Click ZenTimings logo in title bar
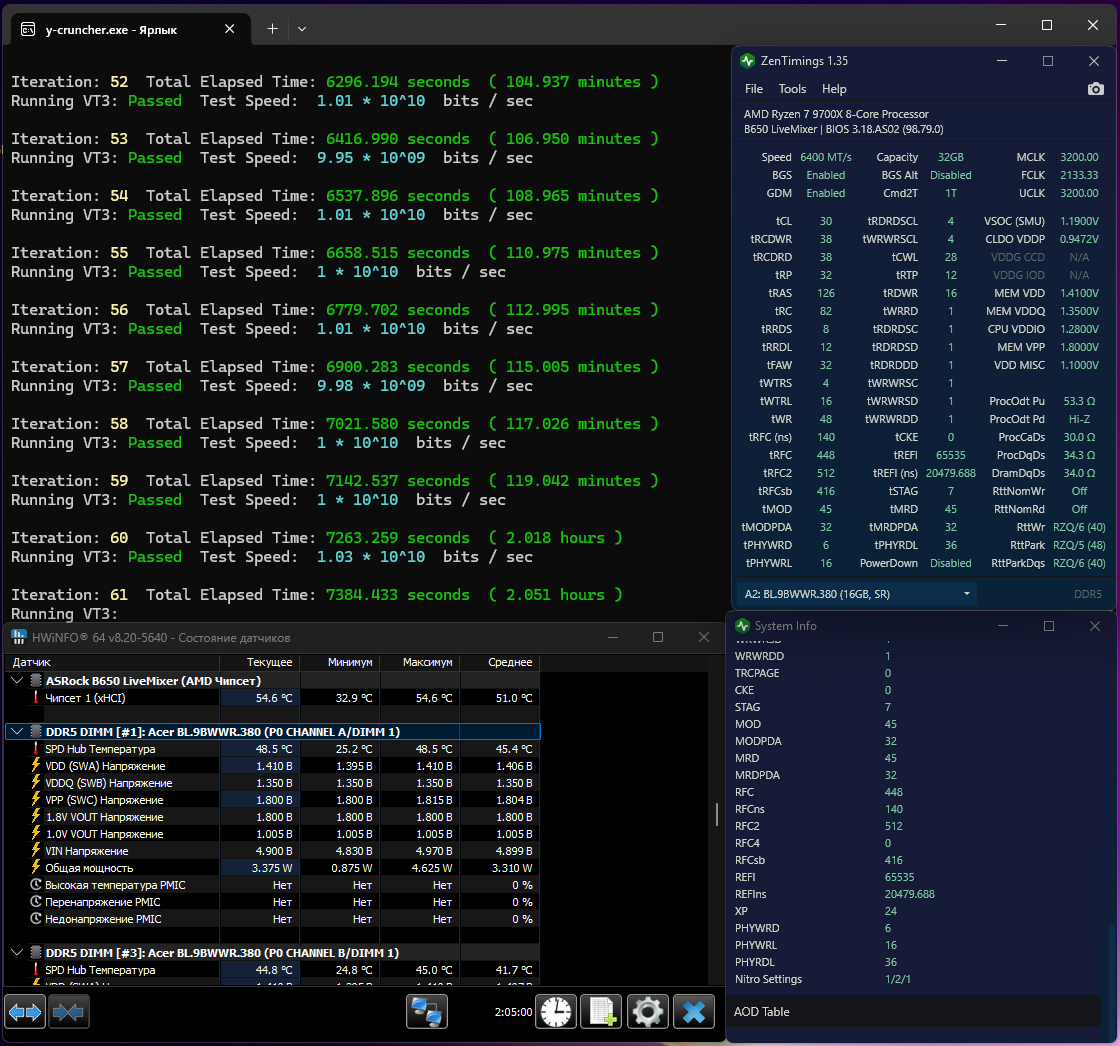 748,61
